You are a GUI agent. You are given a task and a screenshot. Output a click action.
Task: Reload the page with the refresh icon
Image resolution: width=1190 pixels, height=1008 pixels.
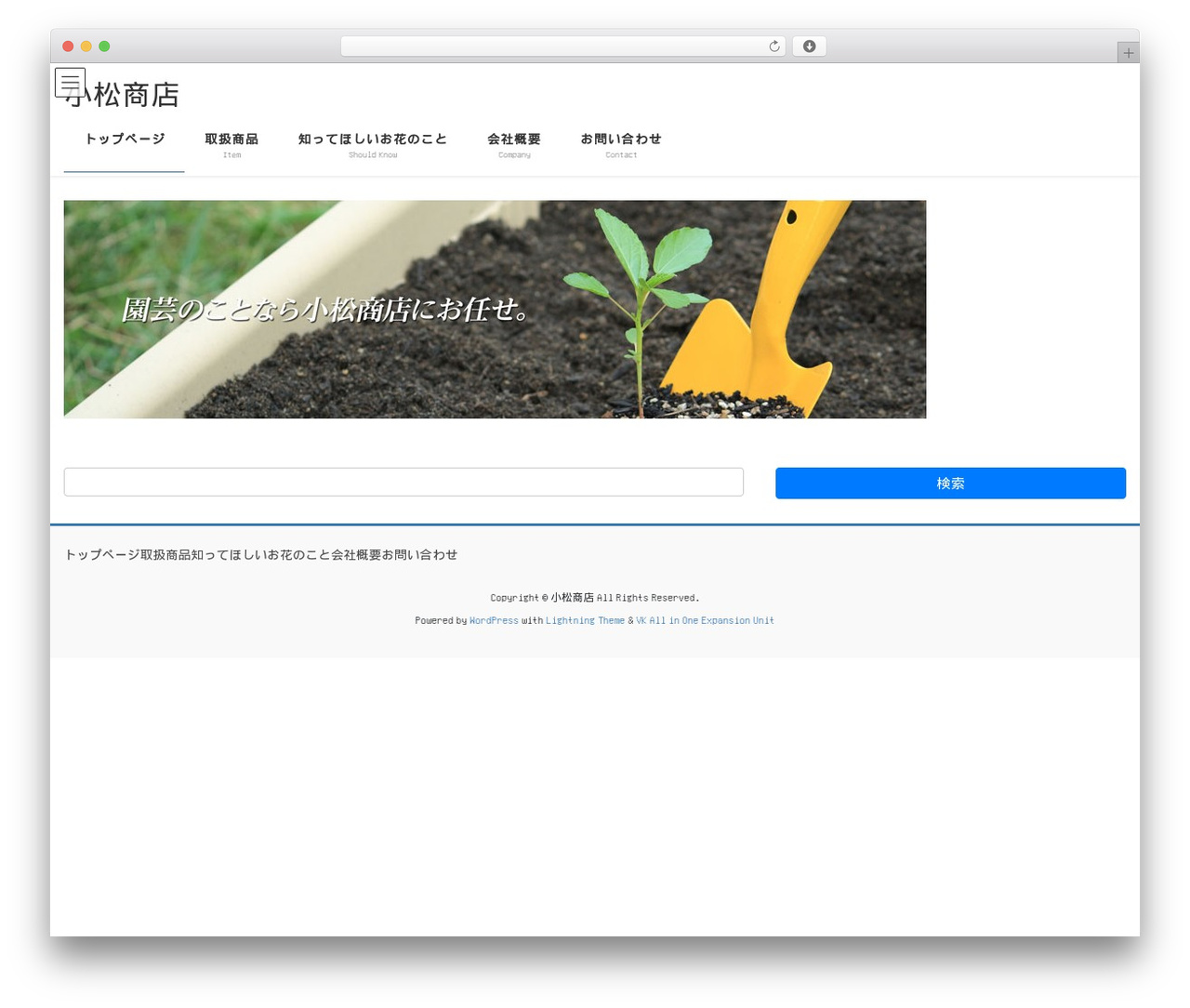click(x=773, y=46)
